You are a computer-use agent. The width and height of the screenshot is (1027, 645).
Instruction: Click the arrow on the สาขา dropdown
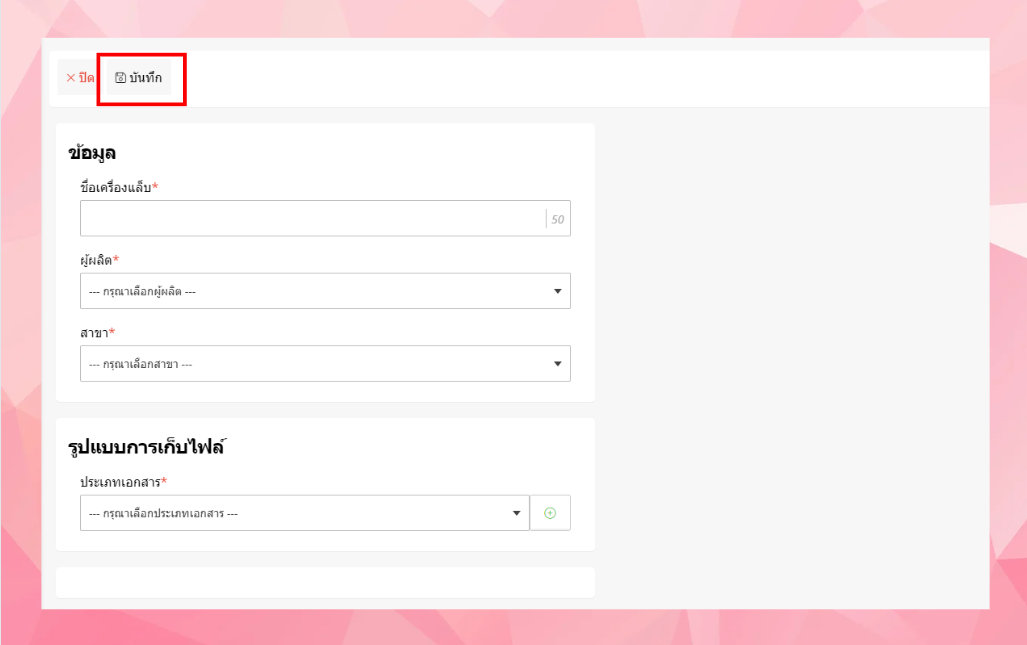558,364
